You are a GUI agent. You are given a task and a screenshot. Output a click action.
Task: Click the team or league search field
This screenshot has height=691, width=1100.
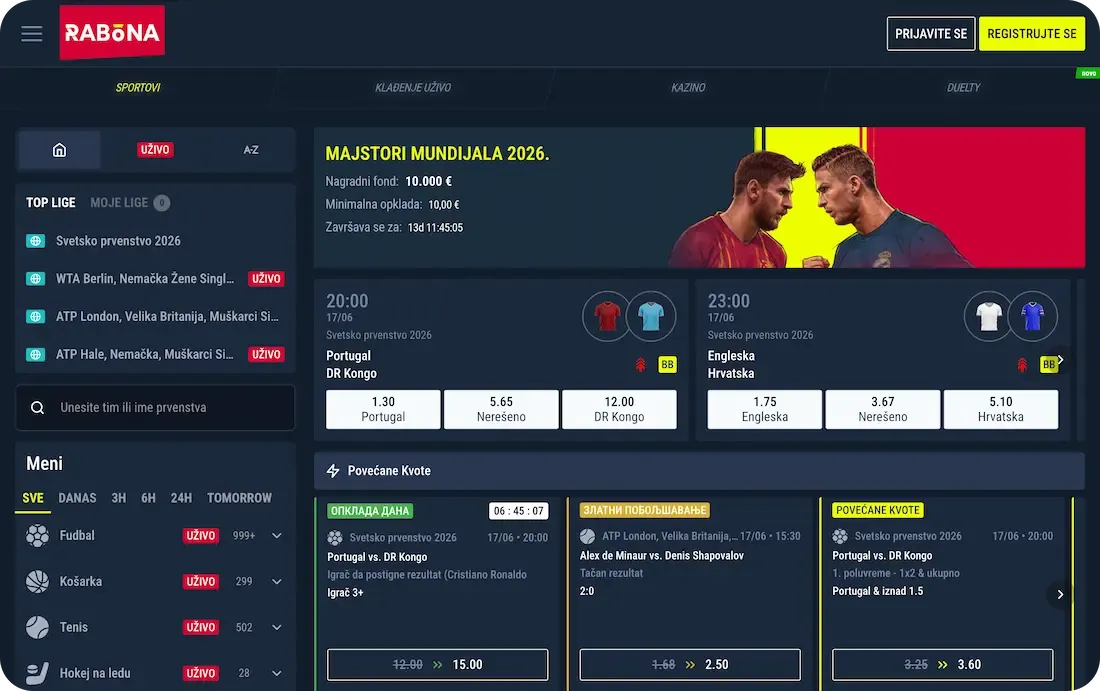(155, 408)
